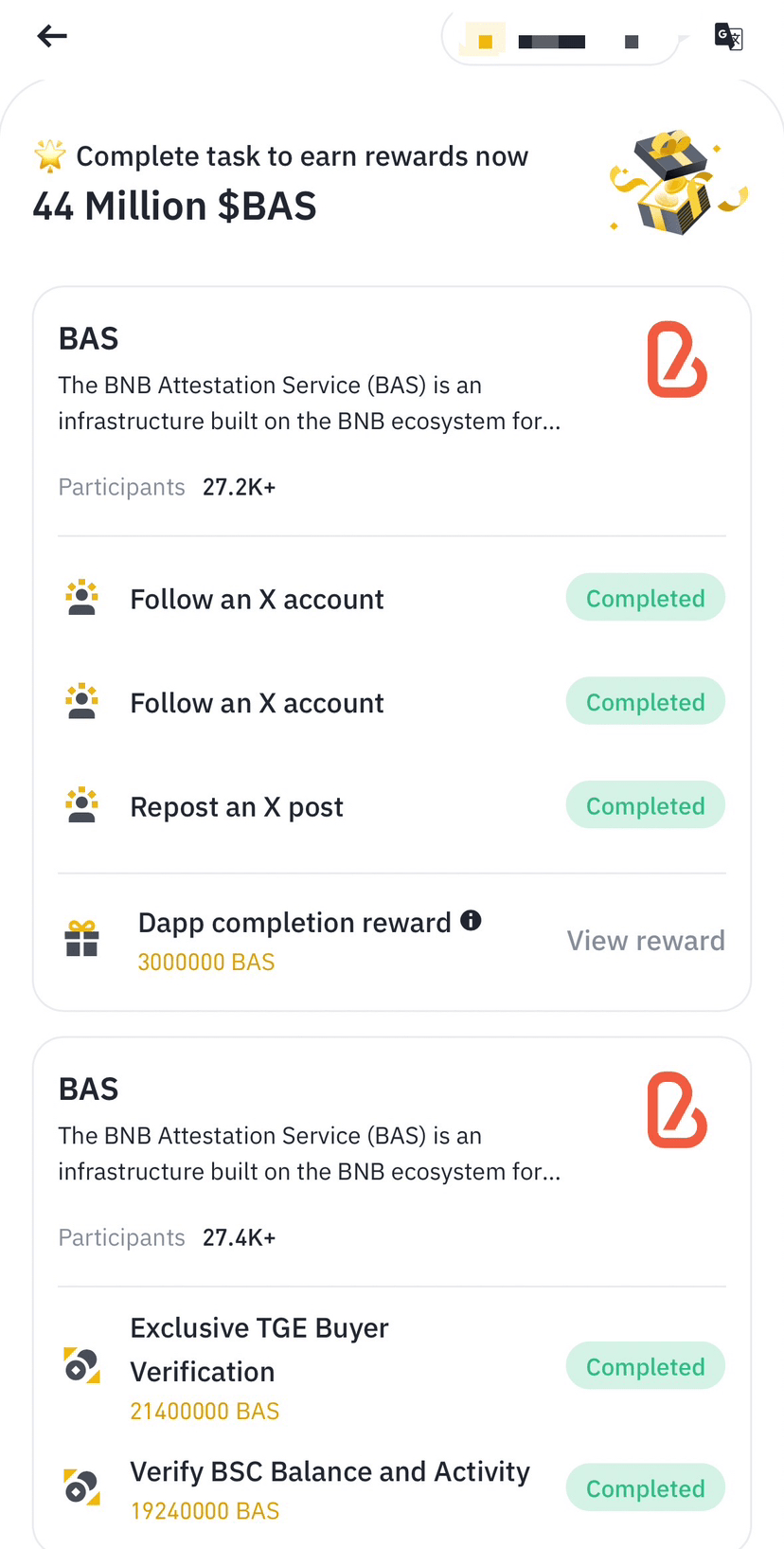The width and height of the screenshot is (784, 1549).
Task: Tap the Verify BSC Balance task icon
Action: 82,1487
